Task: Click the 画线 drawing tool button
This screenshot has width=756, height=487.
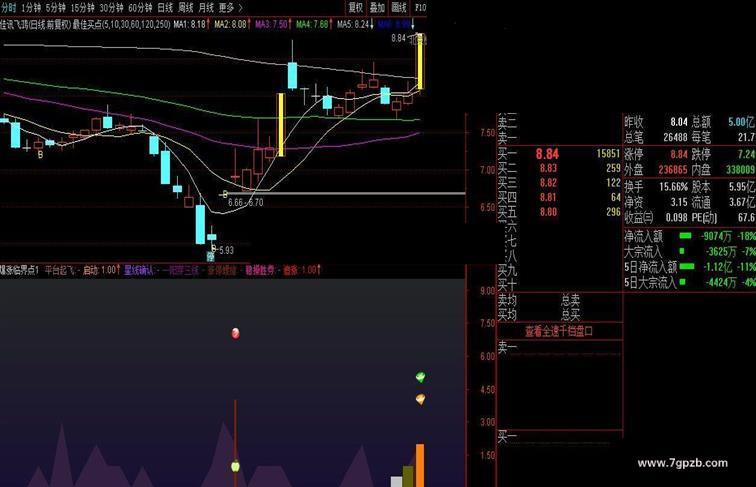Action: point(399,7)
